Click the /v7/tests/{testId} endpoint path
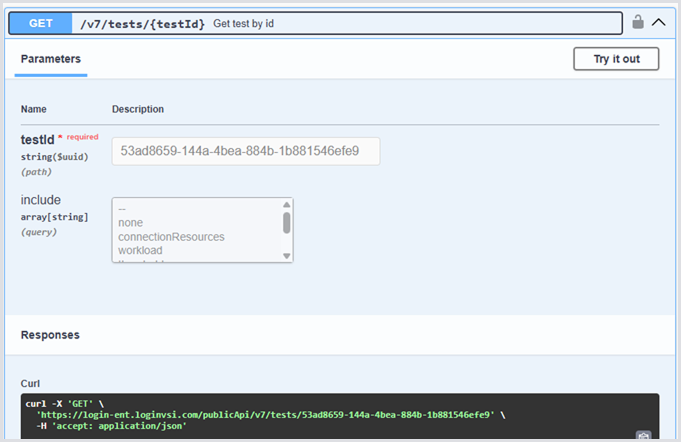 pos(143,22)
